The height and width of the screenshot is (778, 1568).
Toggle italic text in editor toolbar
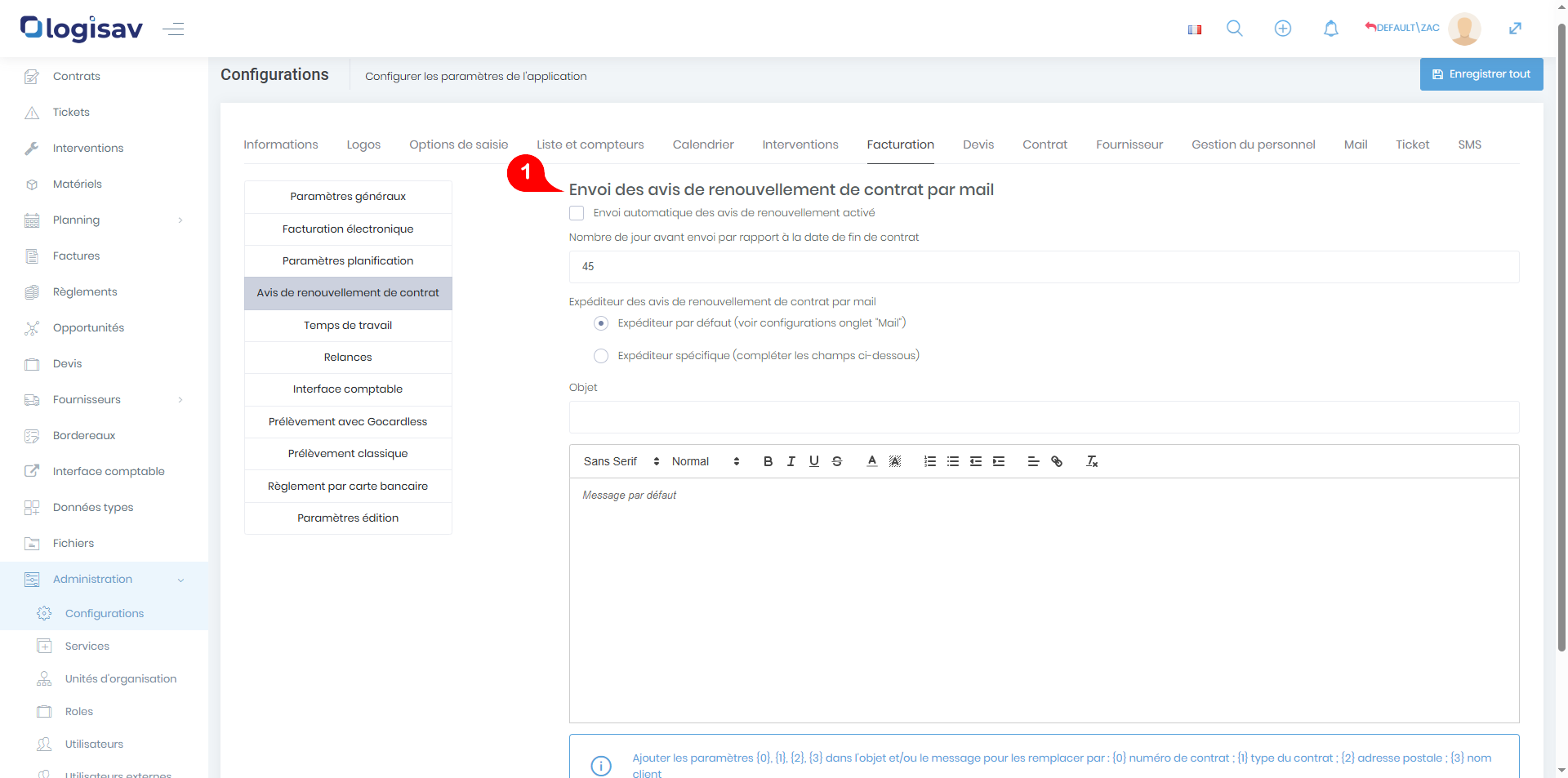tap(791, 462)
